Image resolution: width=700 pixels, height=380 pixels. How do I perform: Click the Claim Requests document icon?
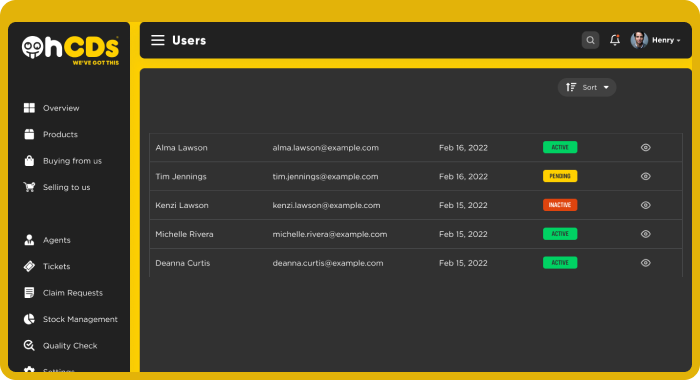pyautogui.click(x=29, y=292)
